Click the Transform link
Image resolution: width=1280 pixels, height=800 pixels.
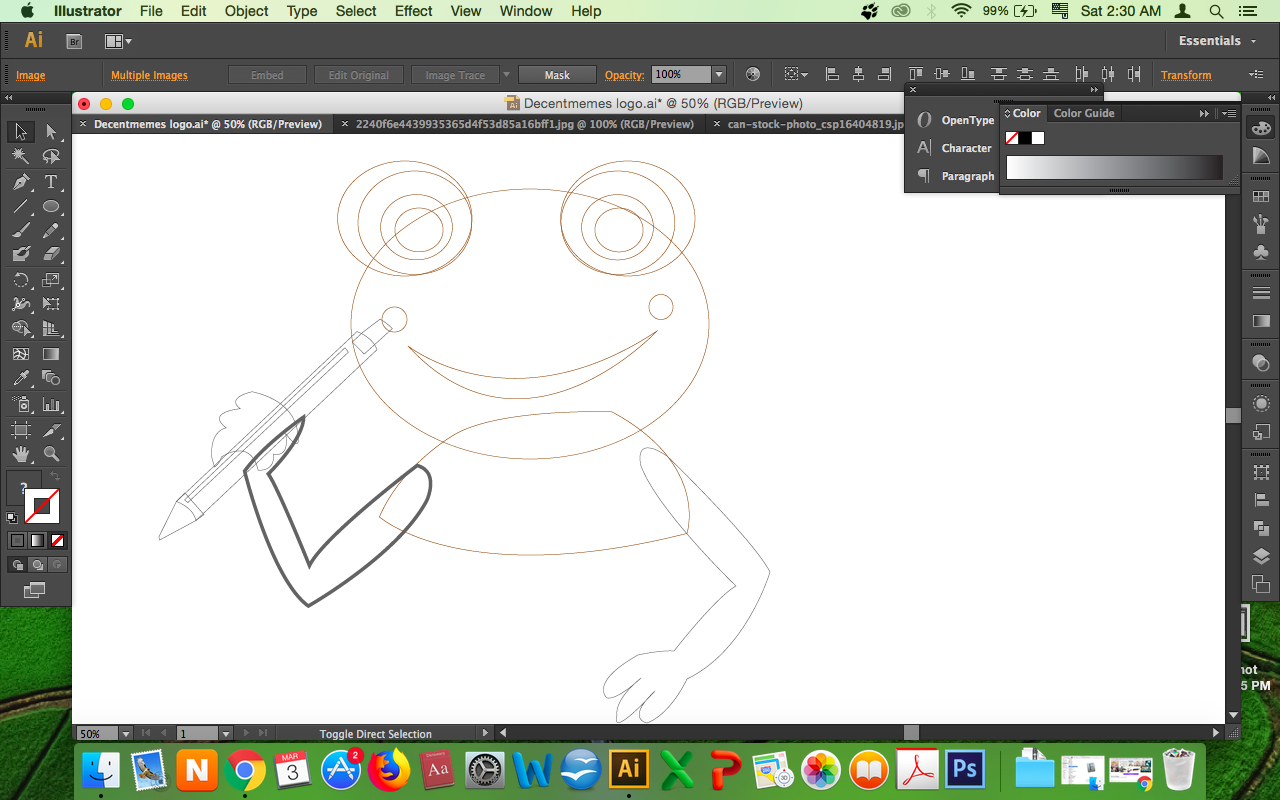(1186, 75)
